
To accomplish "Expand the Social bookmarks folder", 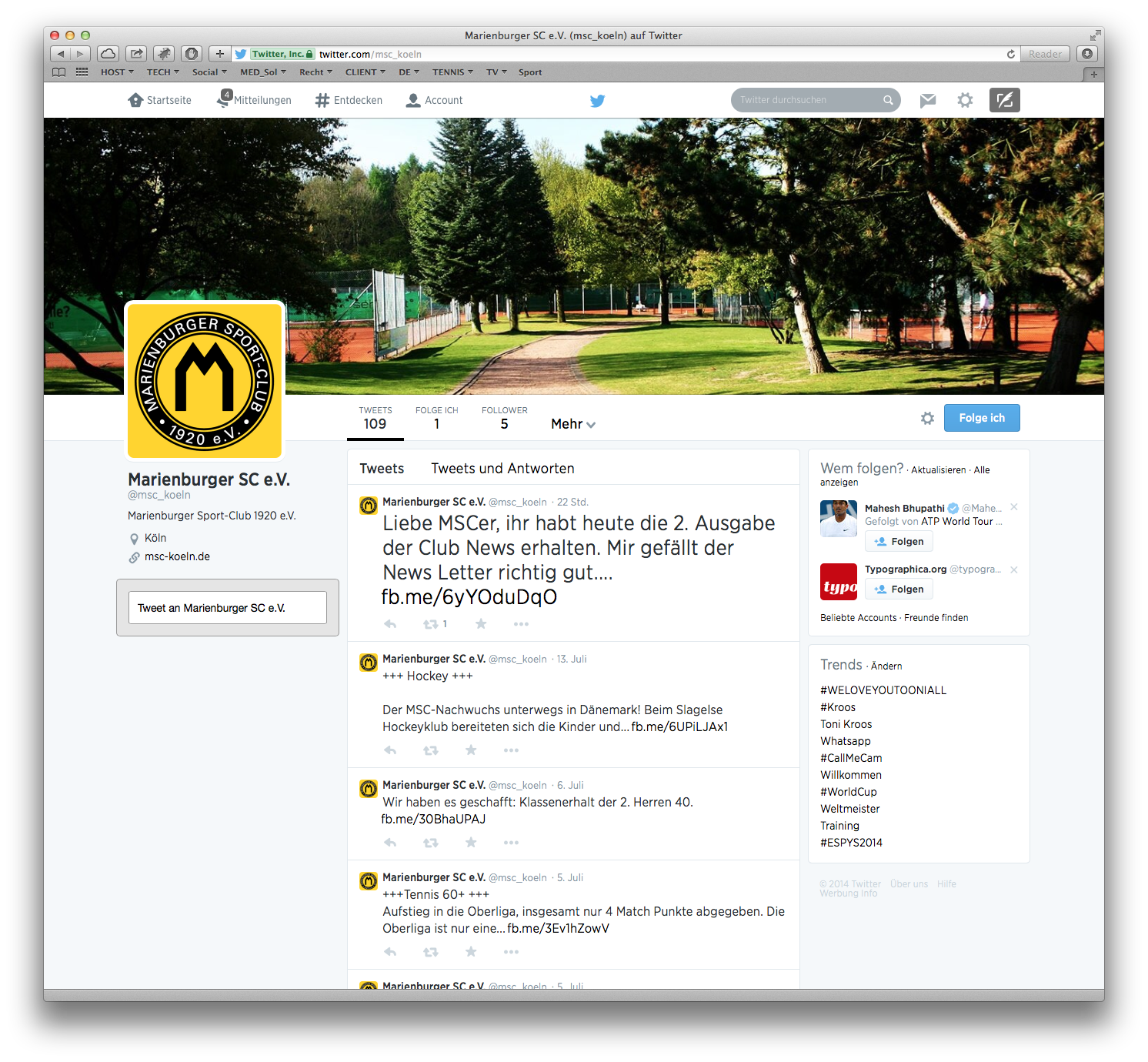I will click(x=209, y=72).
